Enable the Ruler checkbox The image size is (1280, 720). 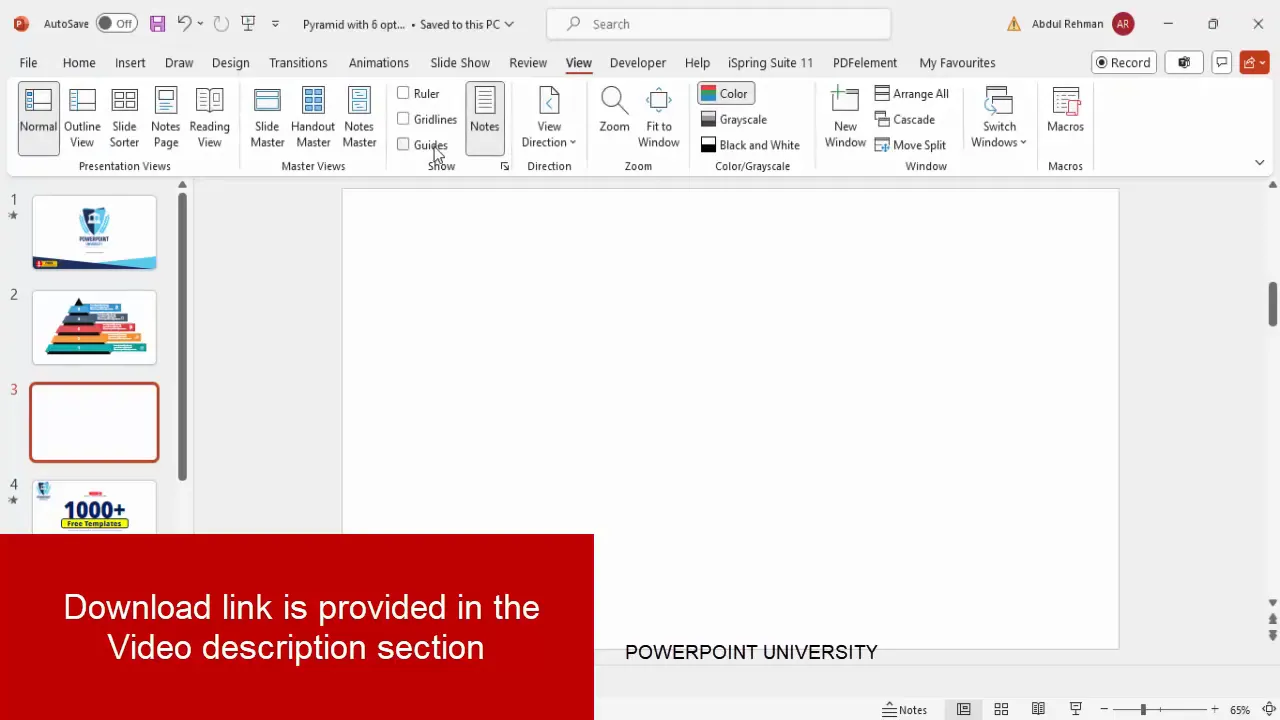pyautogui.click(x=403, y=93)
